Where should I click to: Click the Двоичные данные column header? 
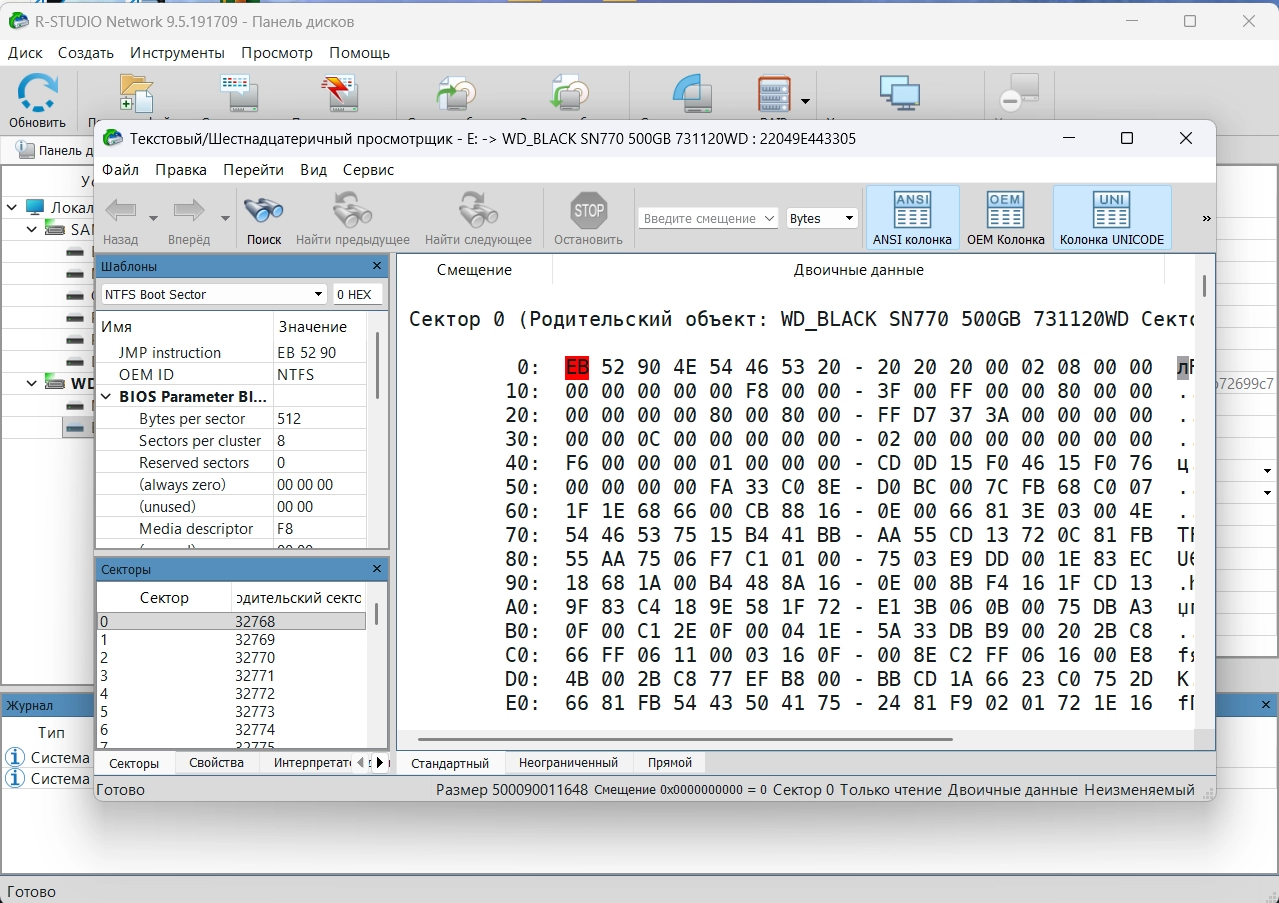click(x=858, y=270)
